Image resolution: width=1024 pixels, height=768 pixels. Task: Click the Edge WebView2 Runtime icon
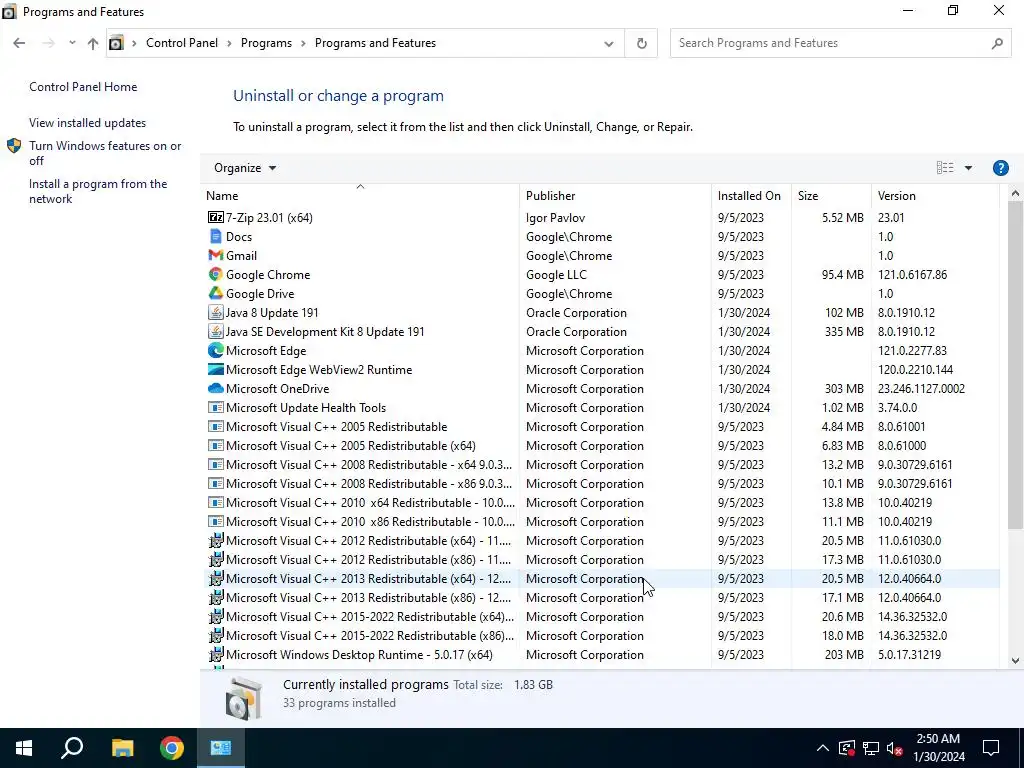pos(216,370)
